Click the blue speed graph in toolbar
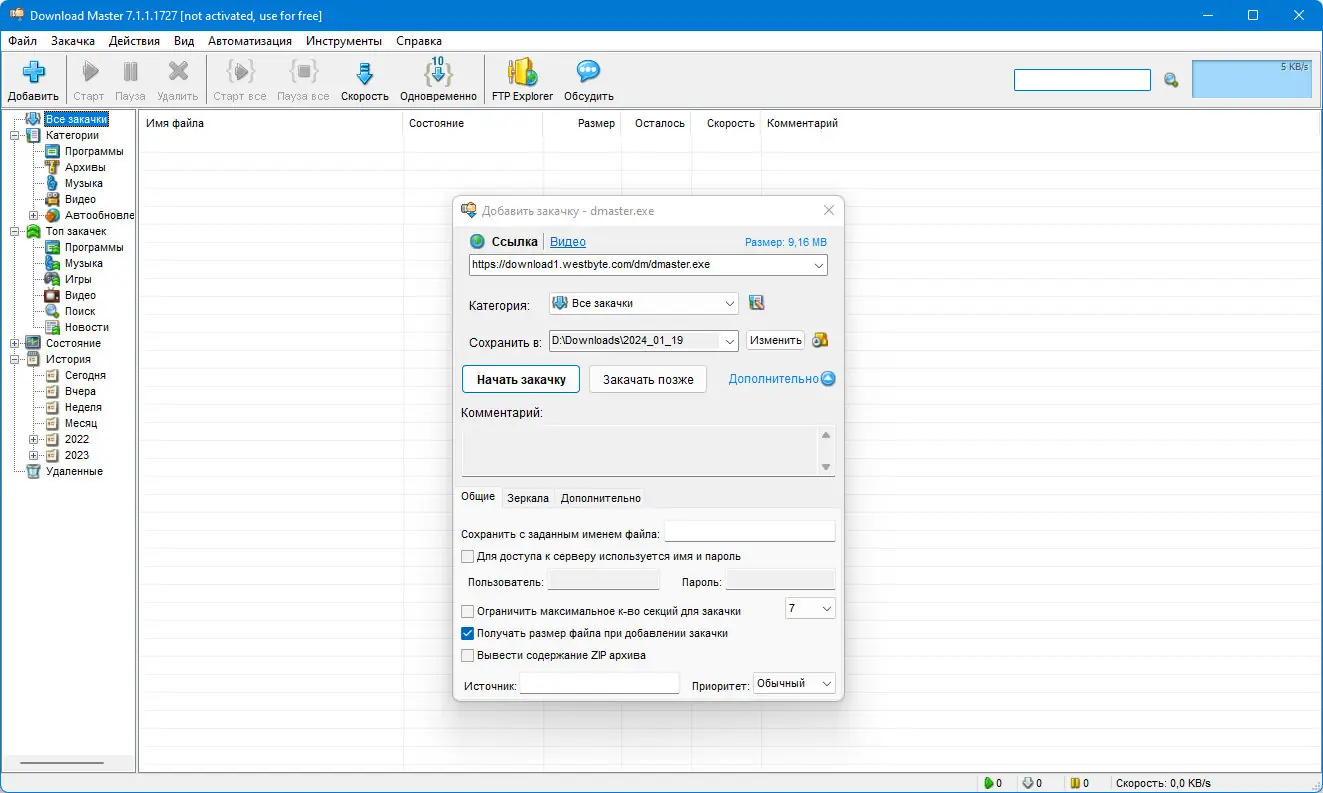Image resolution: width=1323 pixels, height=793 pixels. click(x=1252, y=79)
